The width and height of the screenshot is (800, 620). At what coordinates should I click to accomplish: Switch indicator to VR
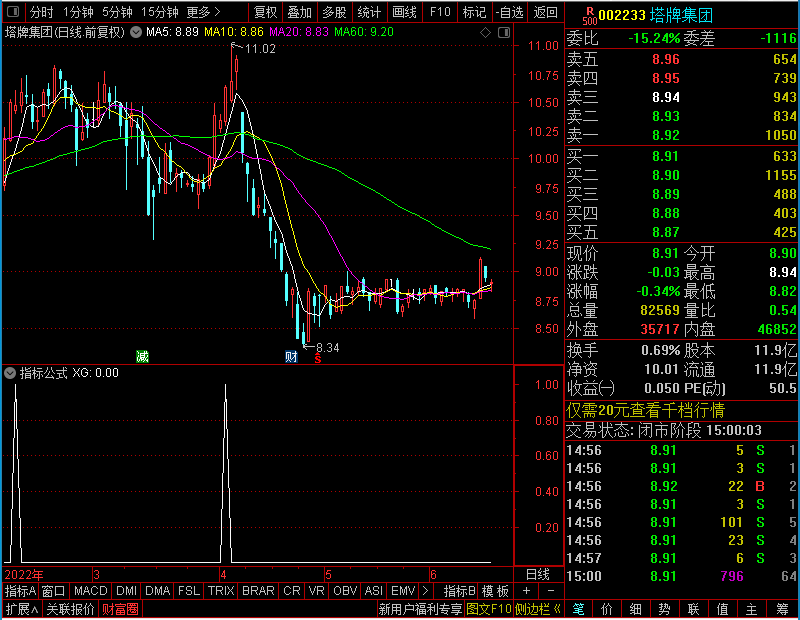316,591
